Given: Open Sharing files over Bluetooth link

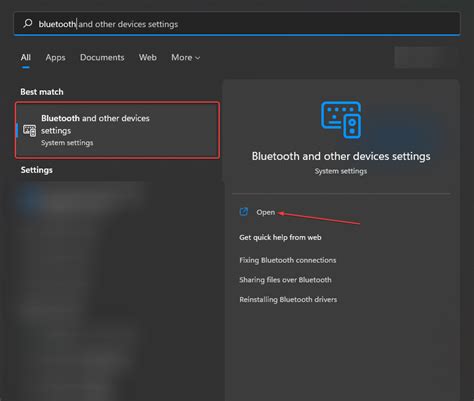Looking at the screenshot, I should 285,280.
